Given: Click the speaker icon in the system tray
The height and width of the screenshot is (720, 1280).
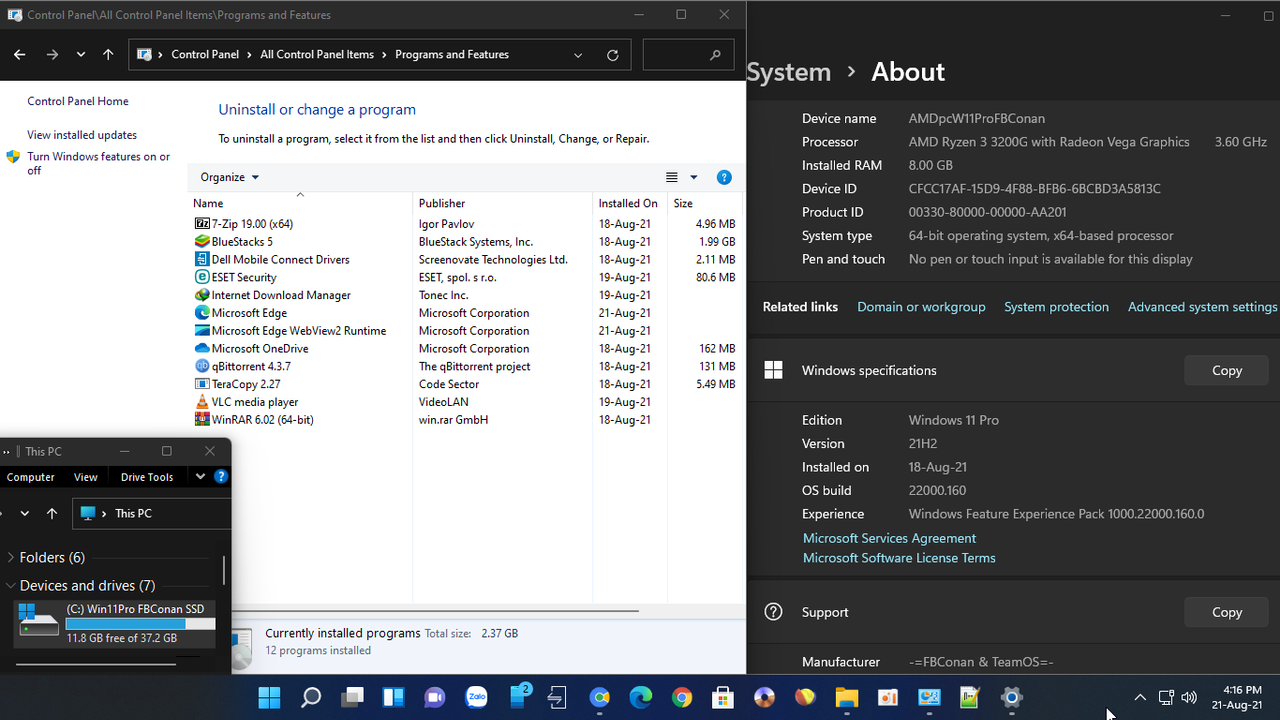Looking at the screenshot, I should [x=1189, y=697].
